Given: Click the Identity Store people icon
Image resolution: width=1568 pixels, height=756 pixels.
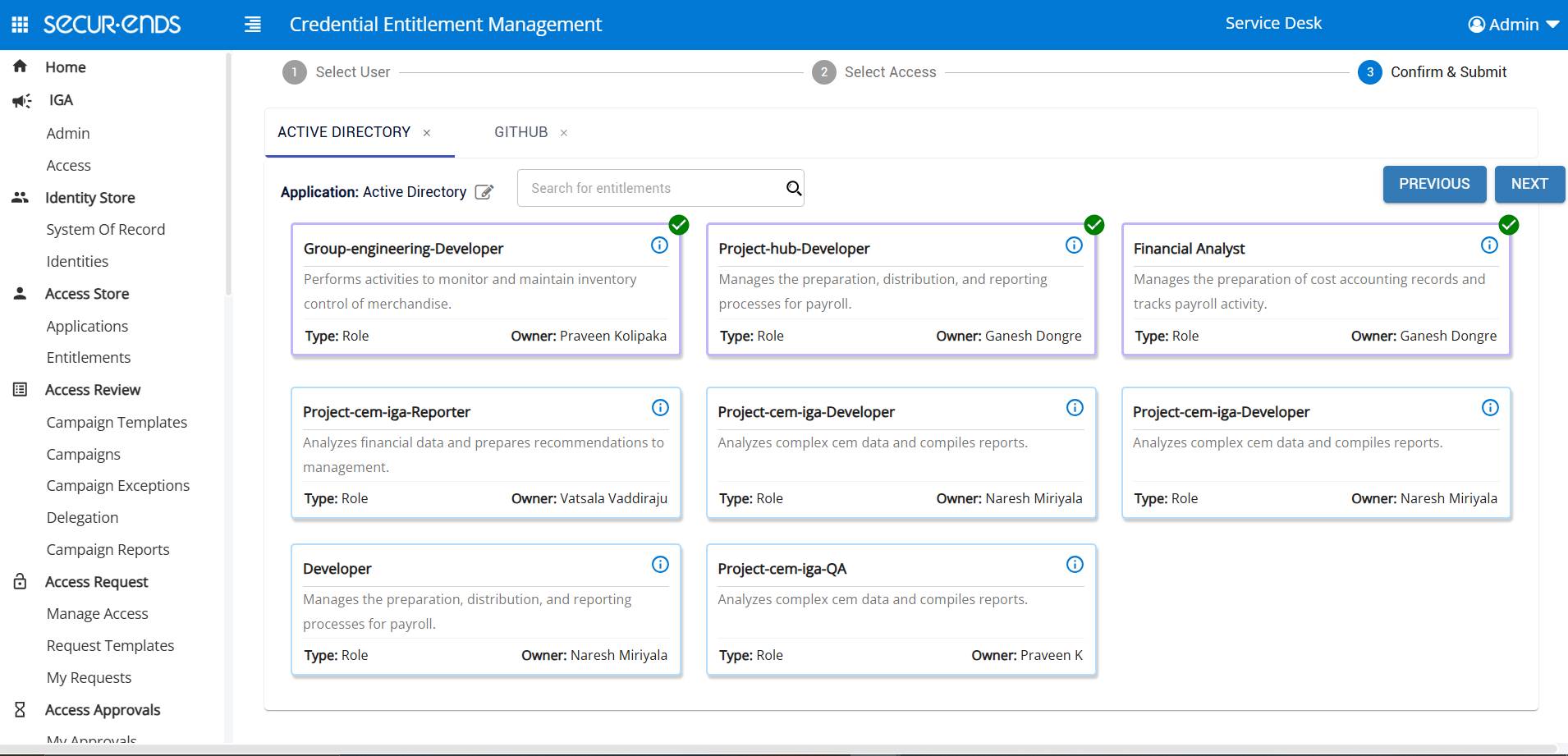Looking at the screenshot, I should click(21, 197).
